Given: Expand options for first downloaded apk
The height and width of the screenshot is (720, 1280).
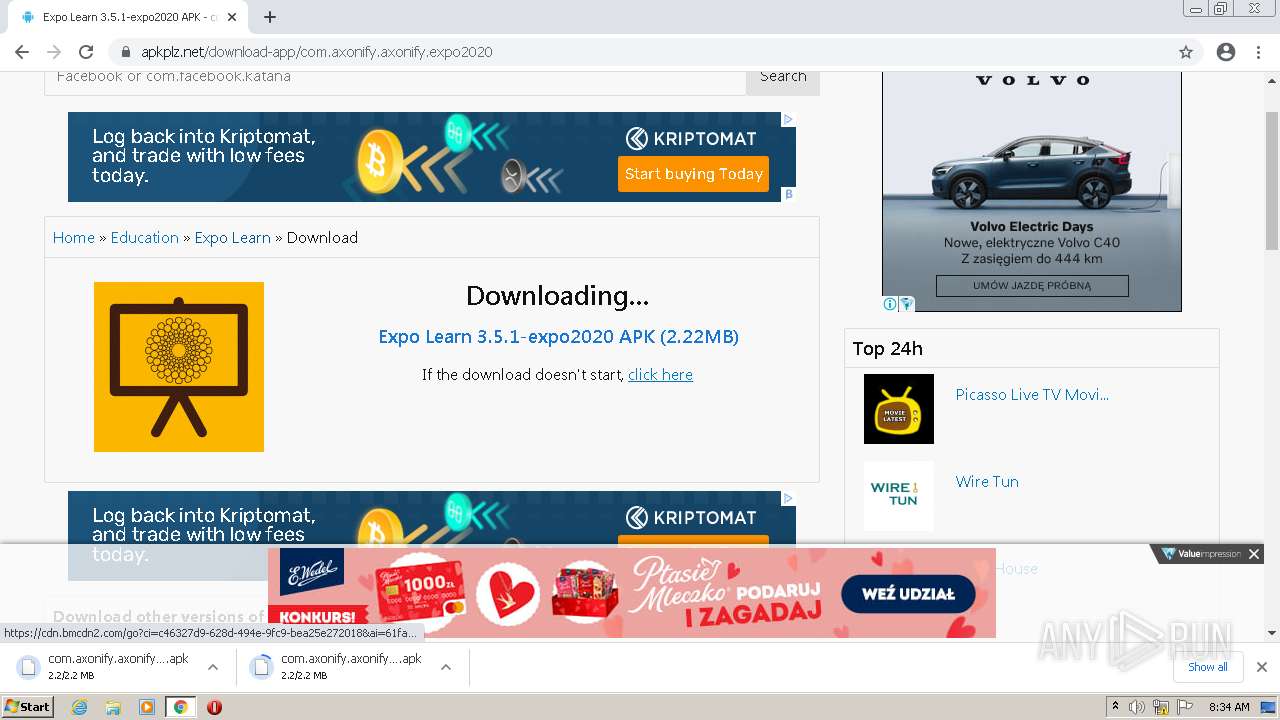Looking at the screenshot, I should point(213,667).
